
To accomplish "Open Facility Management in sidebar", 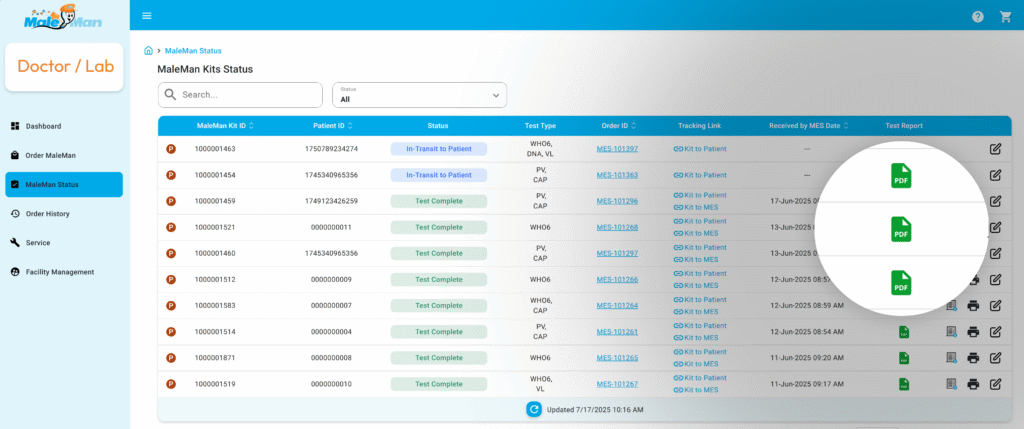I will tap(64, 272).
